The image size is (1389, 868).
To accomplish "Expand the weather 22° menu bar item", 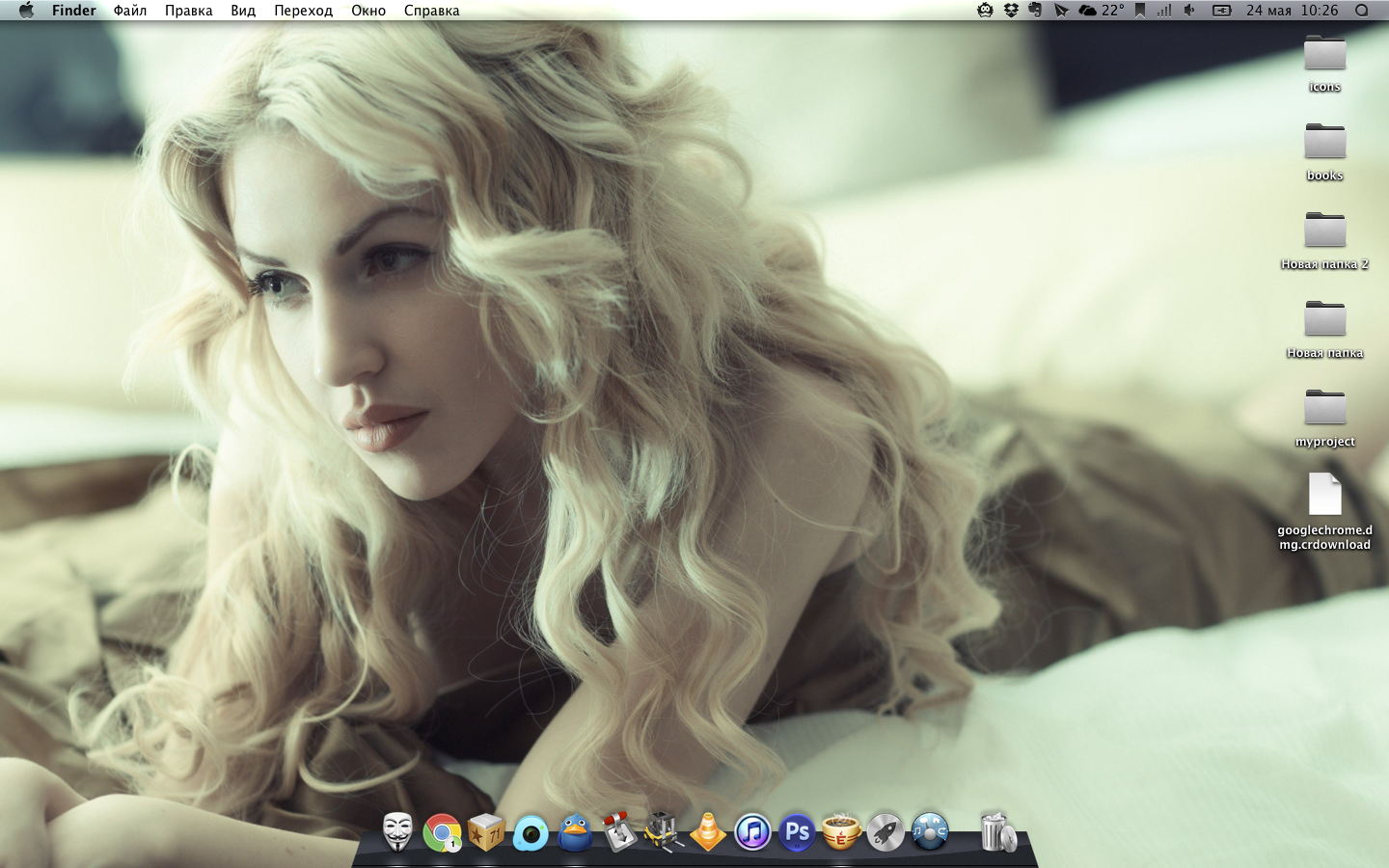I will (1102, 11).
